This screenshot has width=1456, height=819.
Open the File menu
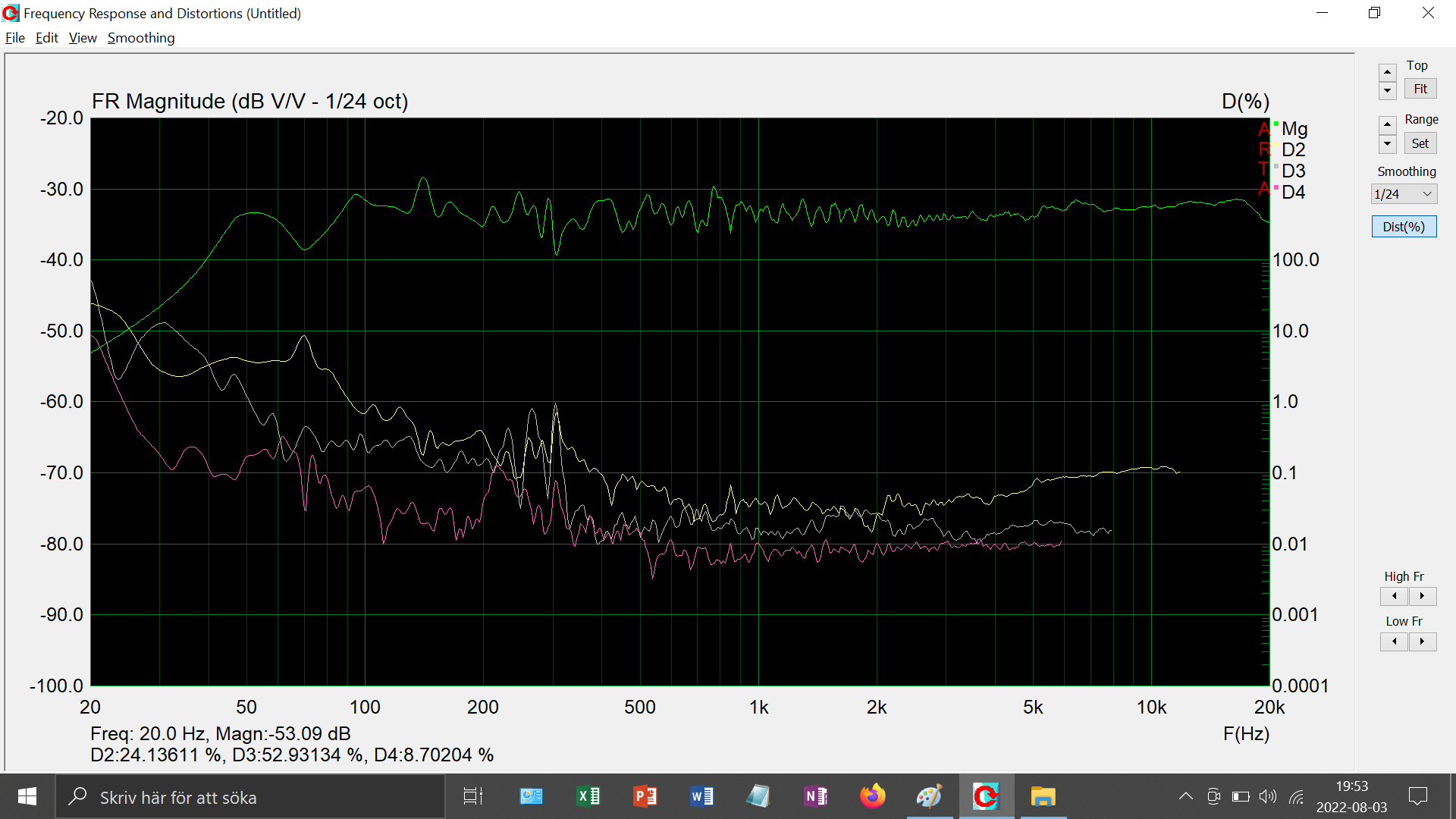[14, 38]
